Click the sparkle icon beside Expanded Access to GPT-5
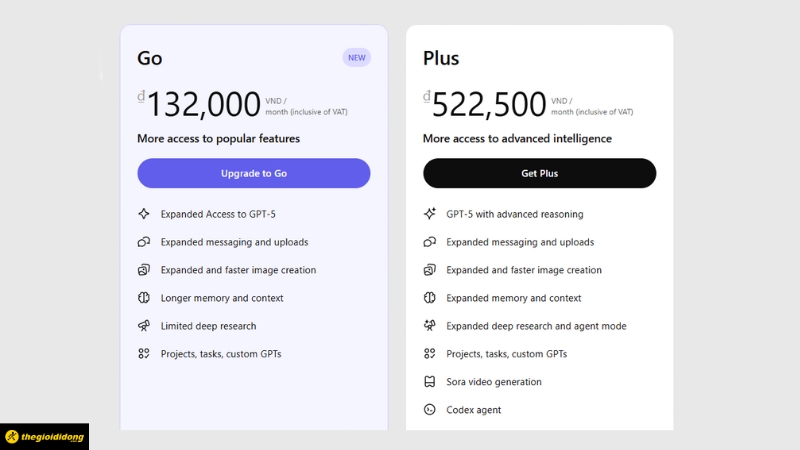 point(143,214)
